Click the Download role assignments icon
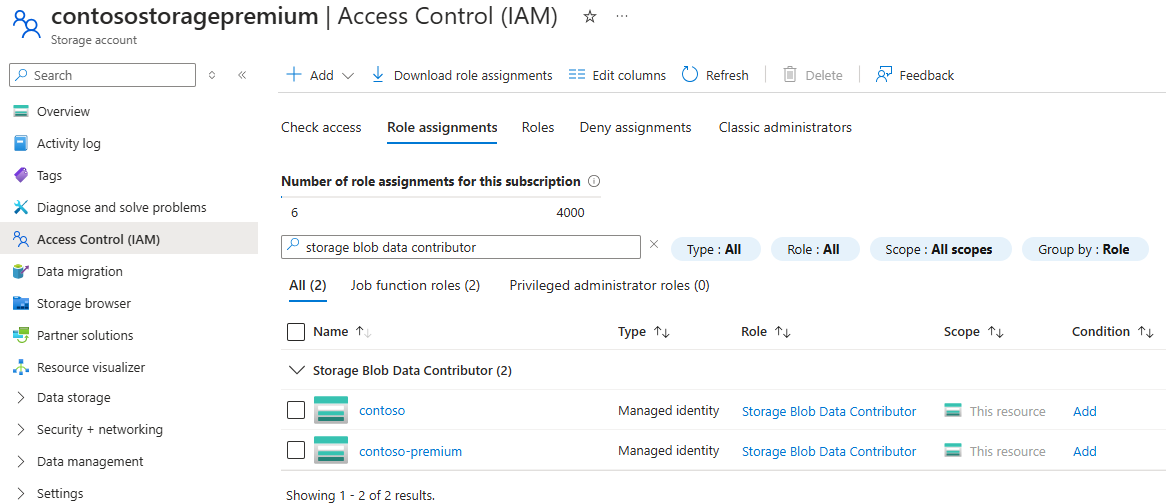Image resolution: width=1166 pixels, height=504 pixels. (x=378, y=75)
